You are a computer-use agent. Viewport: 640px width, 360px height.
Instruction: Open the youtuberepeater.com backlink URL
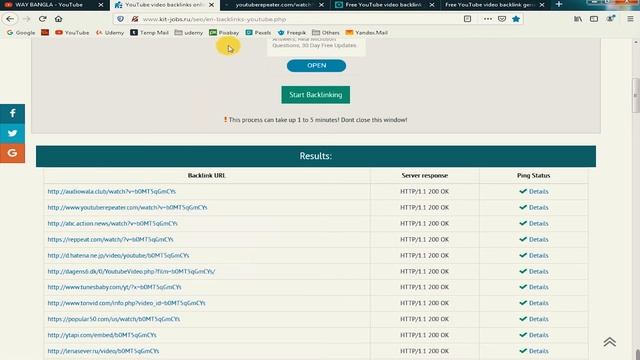127,207
